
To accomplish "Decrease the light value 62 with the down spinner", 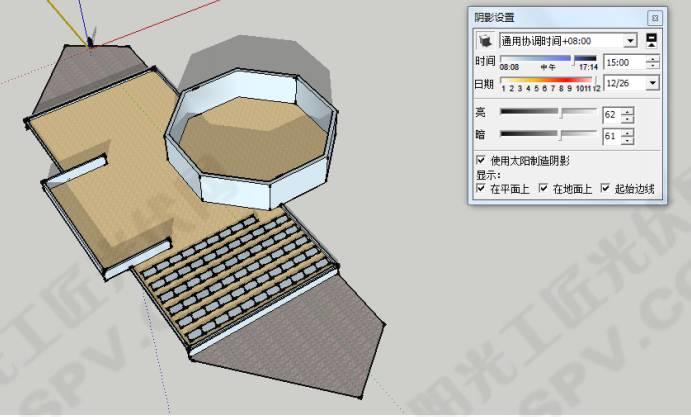I will [628, 119].
